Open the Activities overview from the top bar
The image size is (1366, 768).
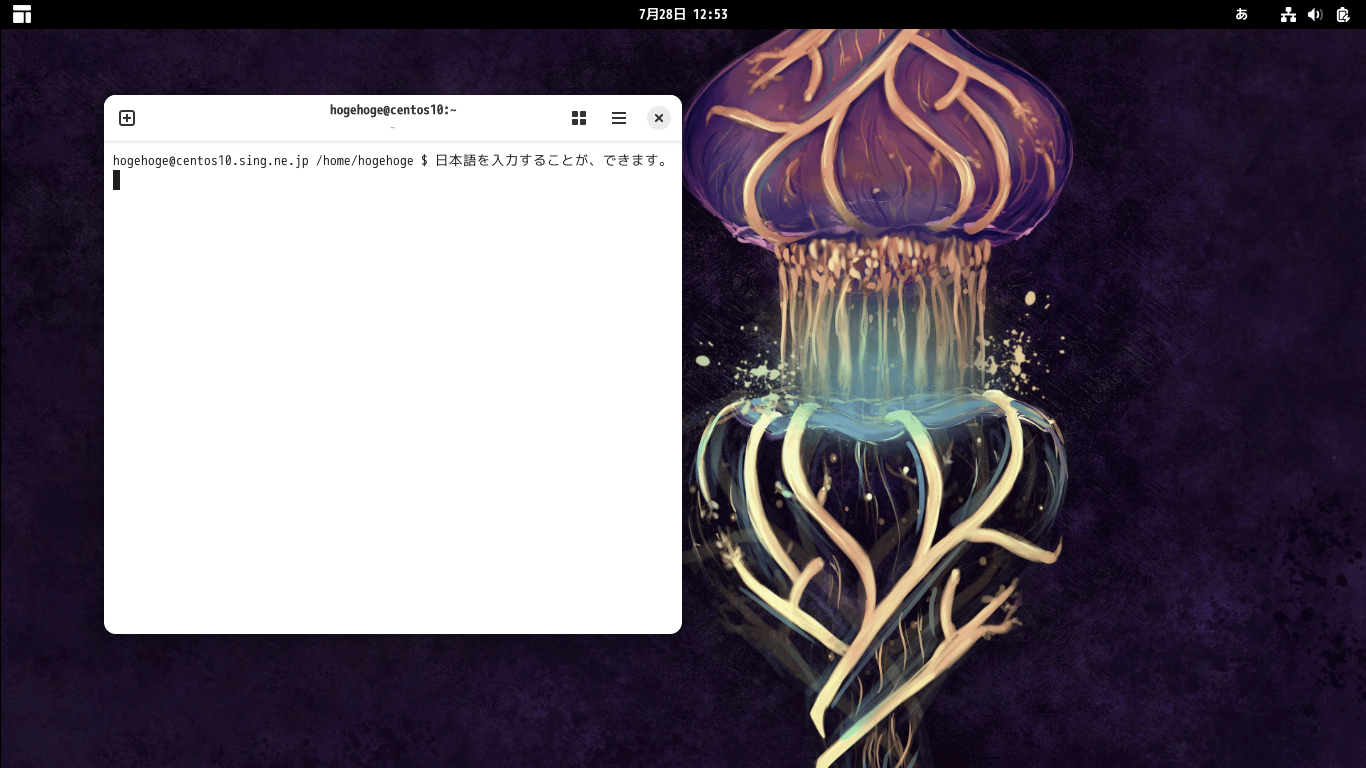click(22, 14)
